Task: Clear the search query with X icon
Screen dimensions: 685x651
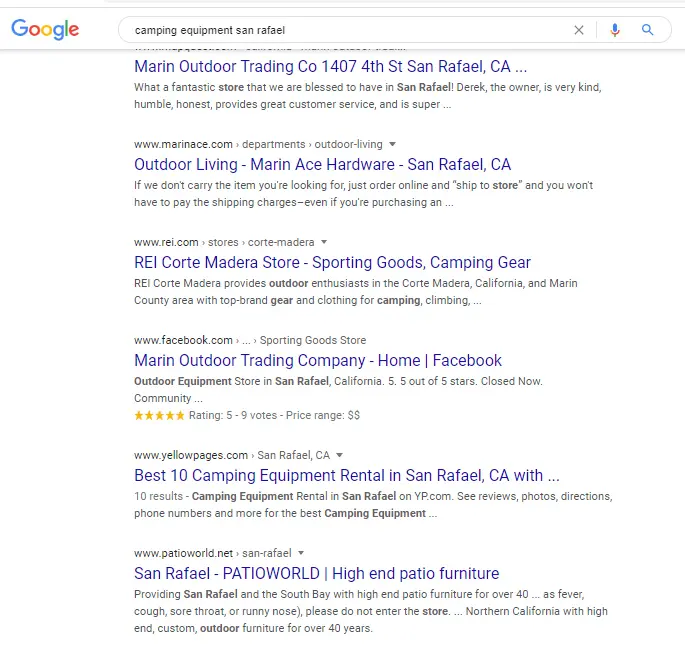Action: tap(579, 30)
